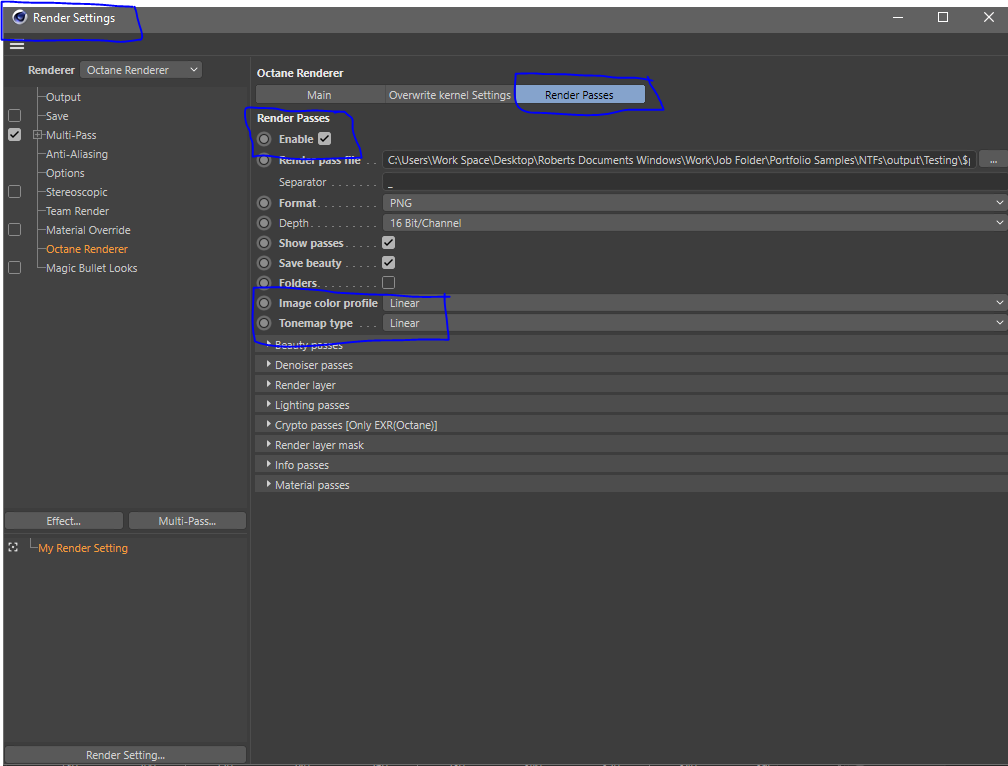Expand the Info passes section
Image resolution: width=1008 pixels, height=766 pixels.
click(x=268, y=464)
